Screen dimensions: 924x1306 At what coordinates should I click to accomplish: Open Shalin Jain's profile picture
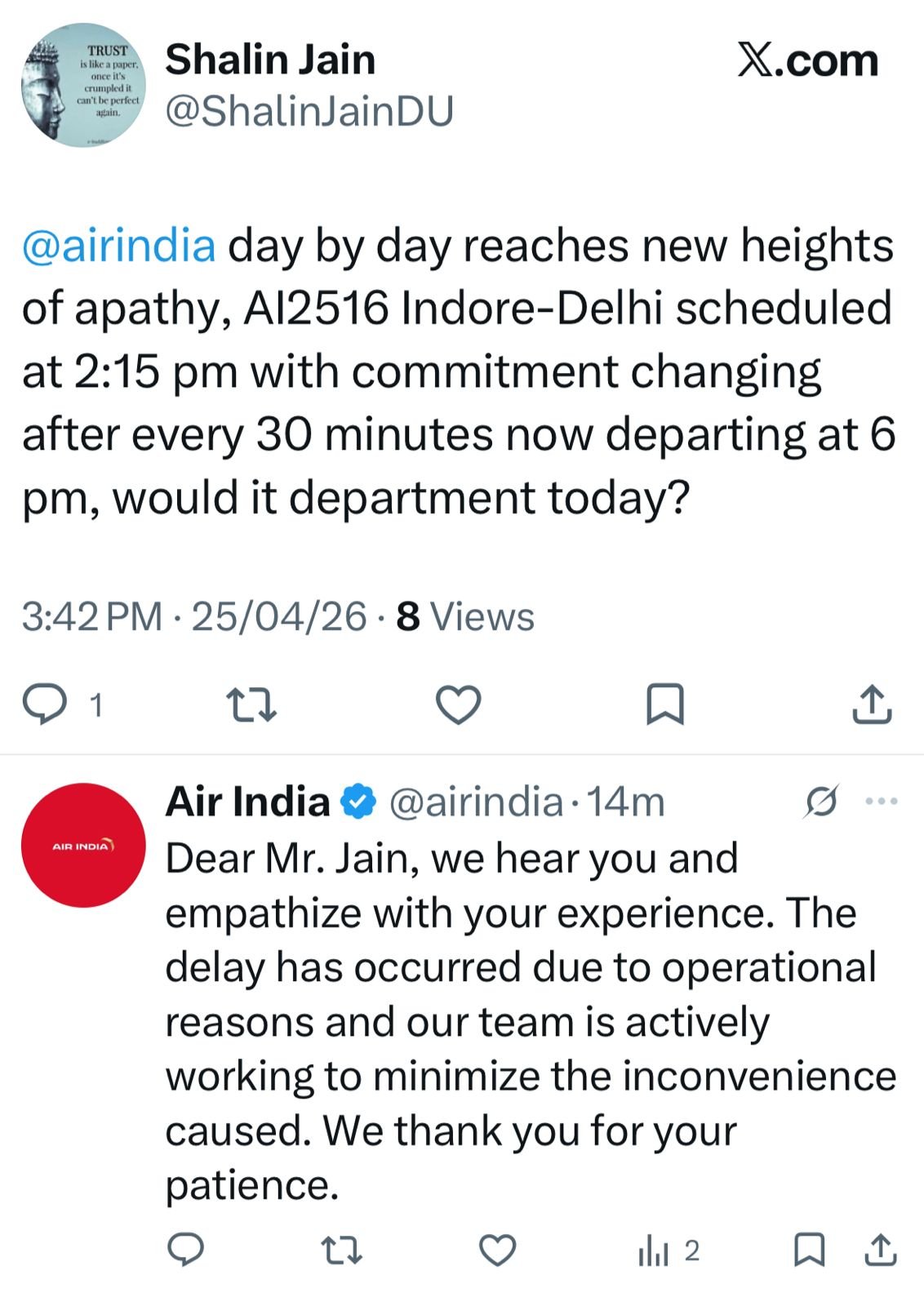(83, 85)
